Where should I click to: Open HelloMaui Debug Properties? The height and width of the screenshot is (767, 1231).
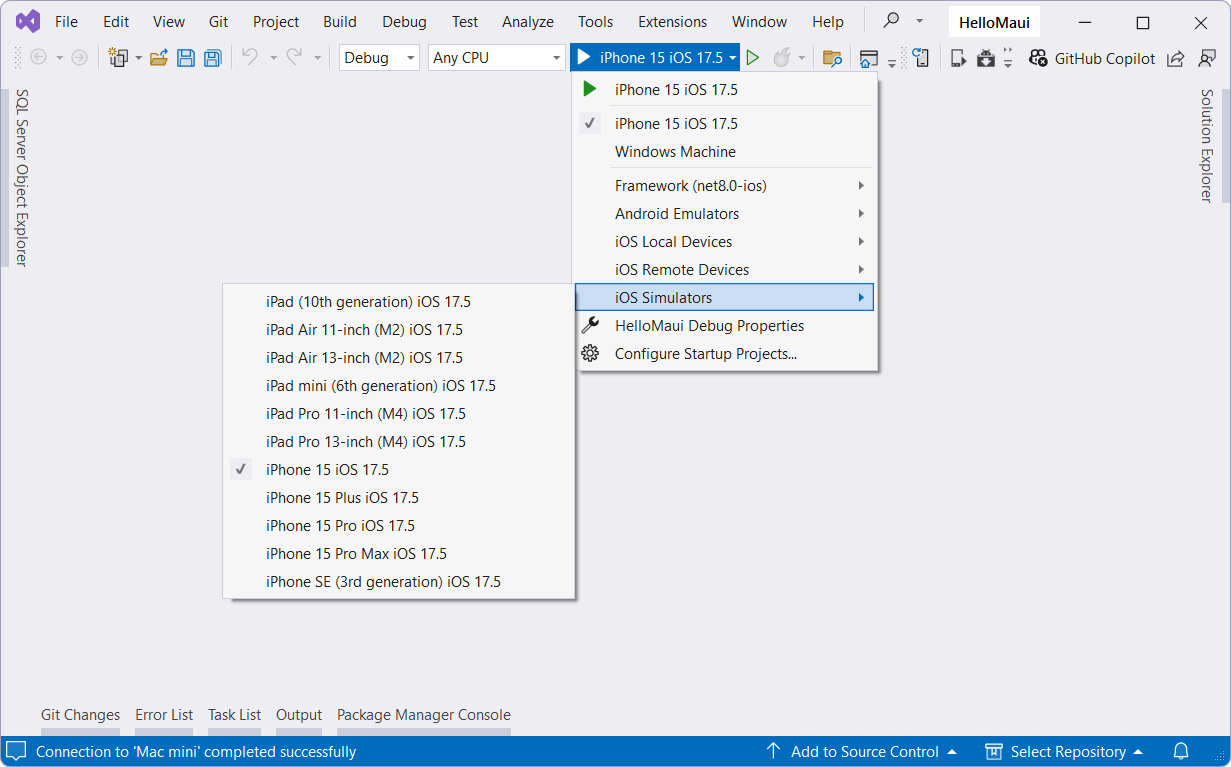pos(709,325)
